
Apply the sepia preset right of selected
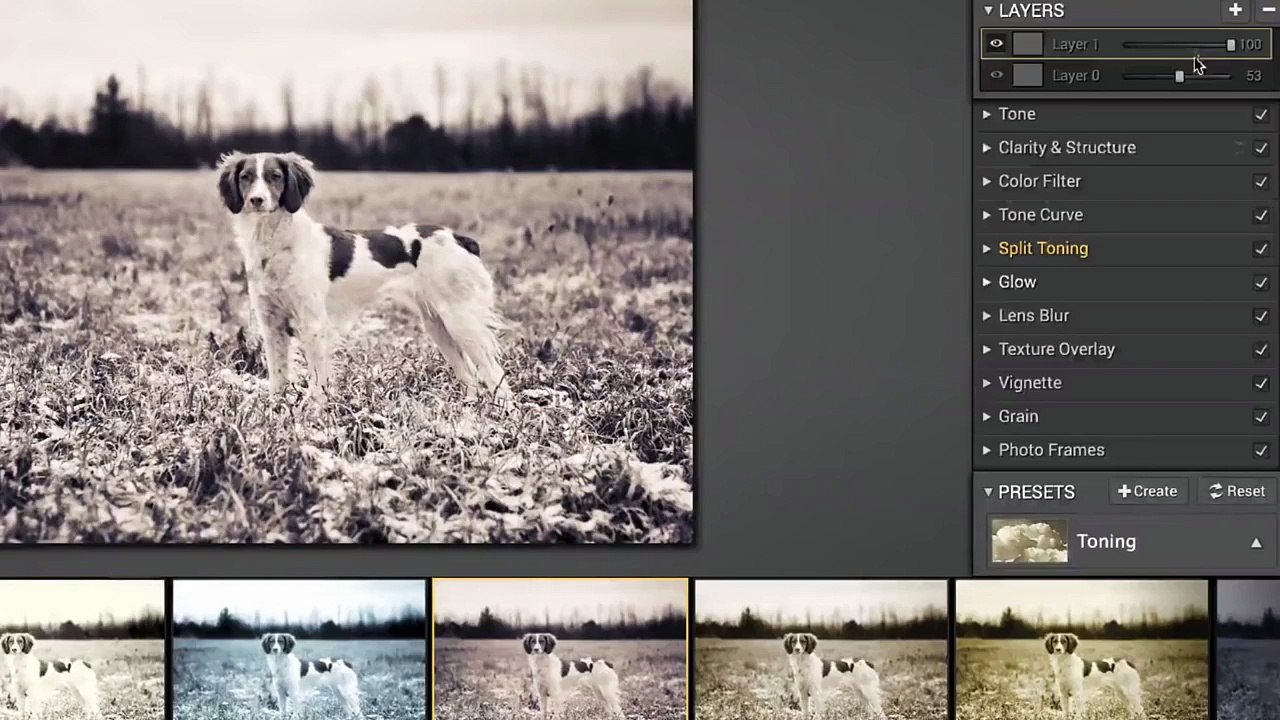click(x=821, y=650)
